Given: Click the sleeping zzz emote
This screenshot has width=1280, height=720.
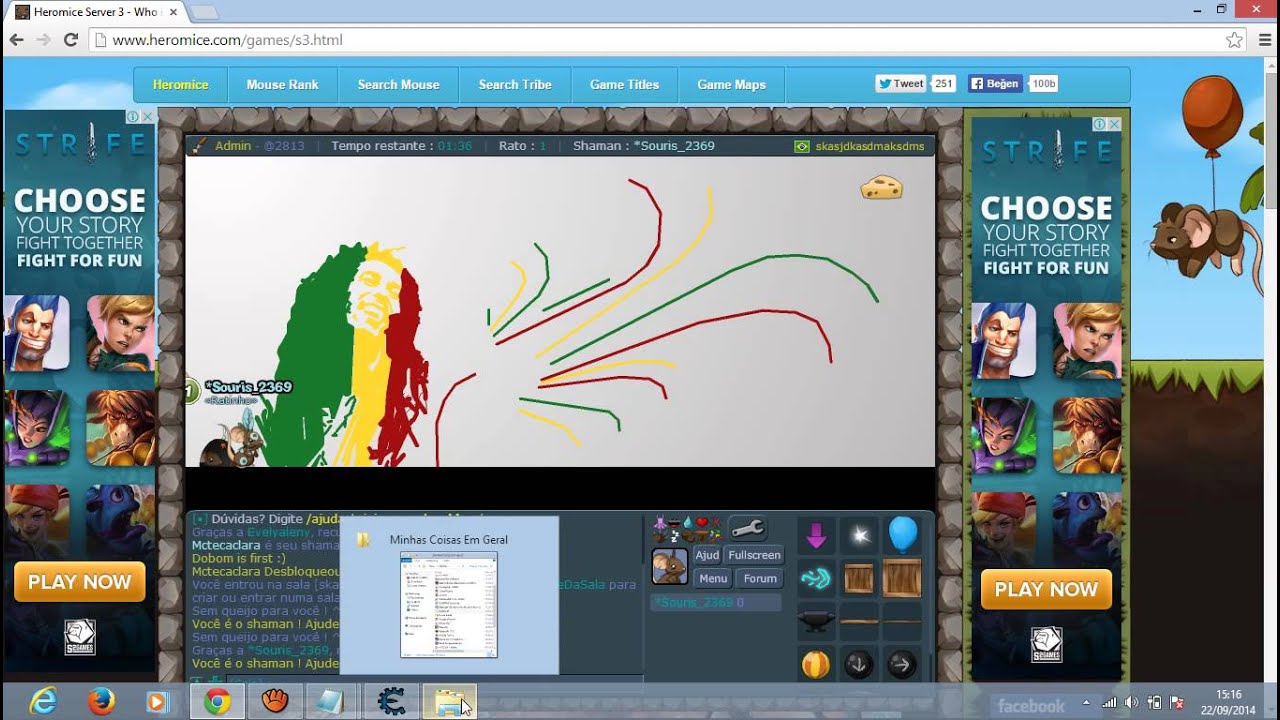Looking at the screenshot, I should pos(674,535).
